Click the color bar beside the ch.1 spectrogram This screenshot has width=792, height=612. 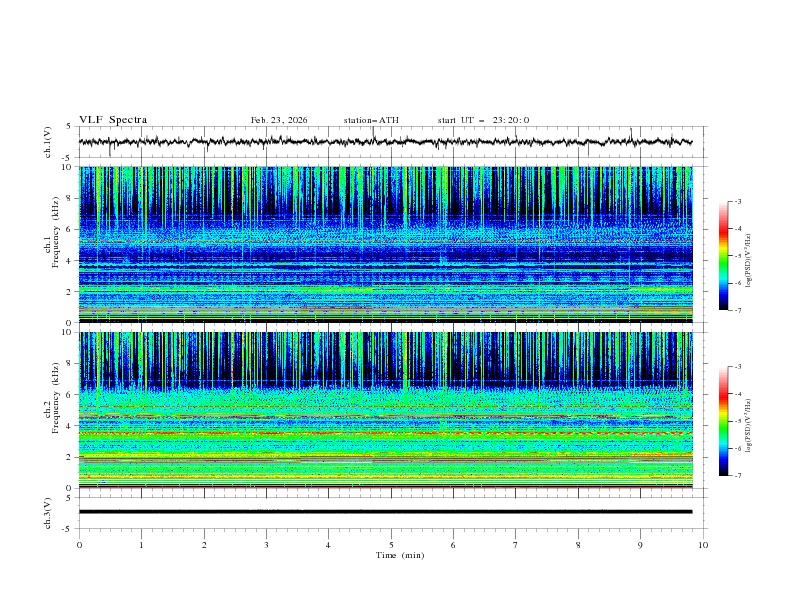pyautogui.click(x=723, y=256)
